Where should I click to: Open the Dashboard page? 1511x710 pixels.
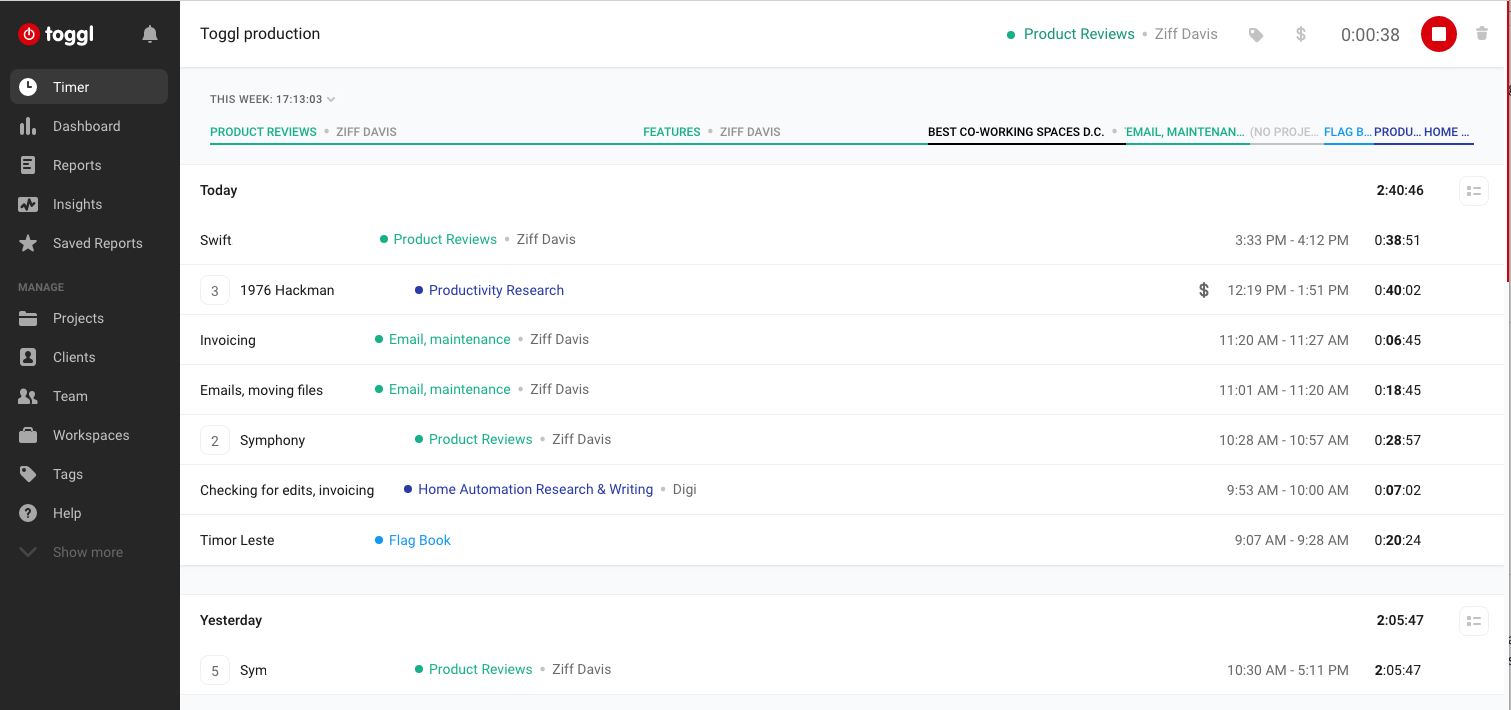[89, 126]
